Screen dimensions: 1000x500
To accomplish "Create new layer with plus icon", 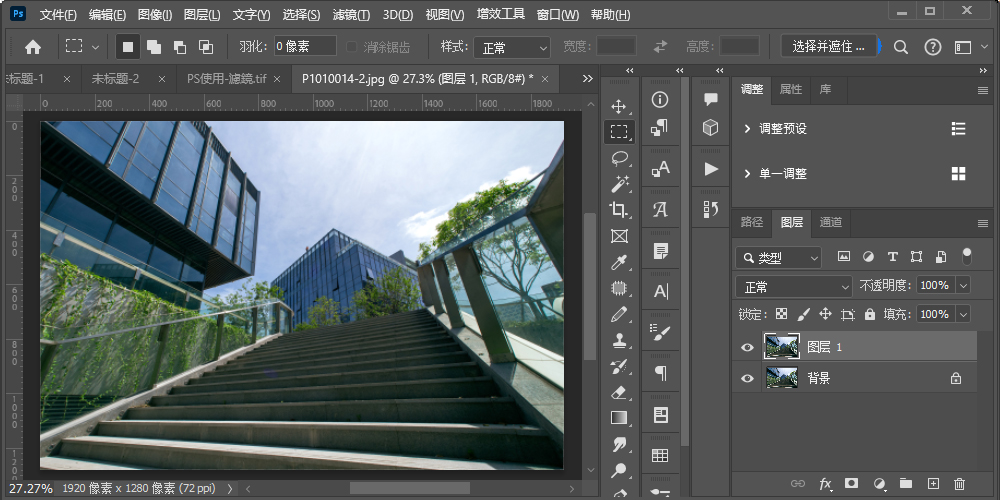I will pos(933,484).
